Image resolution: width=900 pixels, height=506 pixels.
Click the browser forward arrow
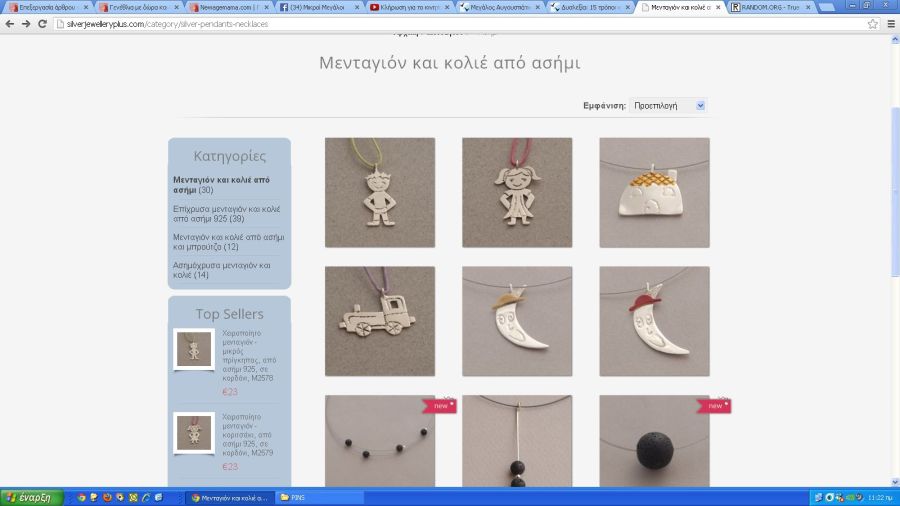pos(26,23)
